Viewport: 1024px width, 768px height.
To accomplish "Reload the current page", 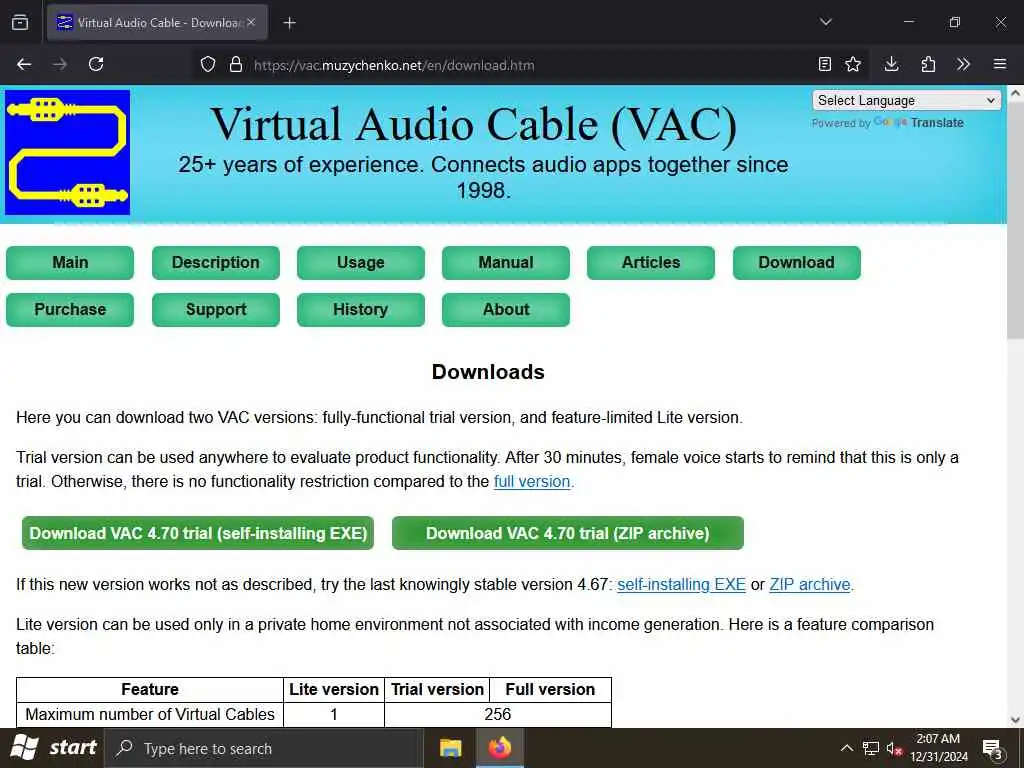I will (x=96, y=64).
